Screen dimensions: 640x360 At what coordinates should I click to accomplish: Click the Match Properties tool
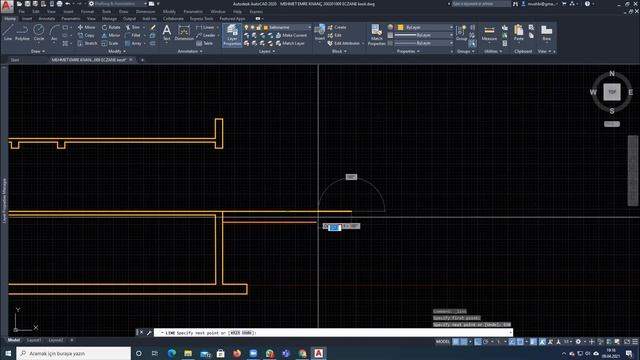(376, 35)
